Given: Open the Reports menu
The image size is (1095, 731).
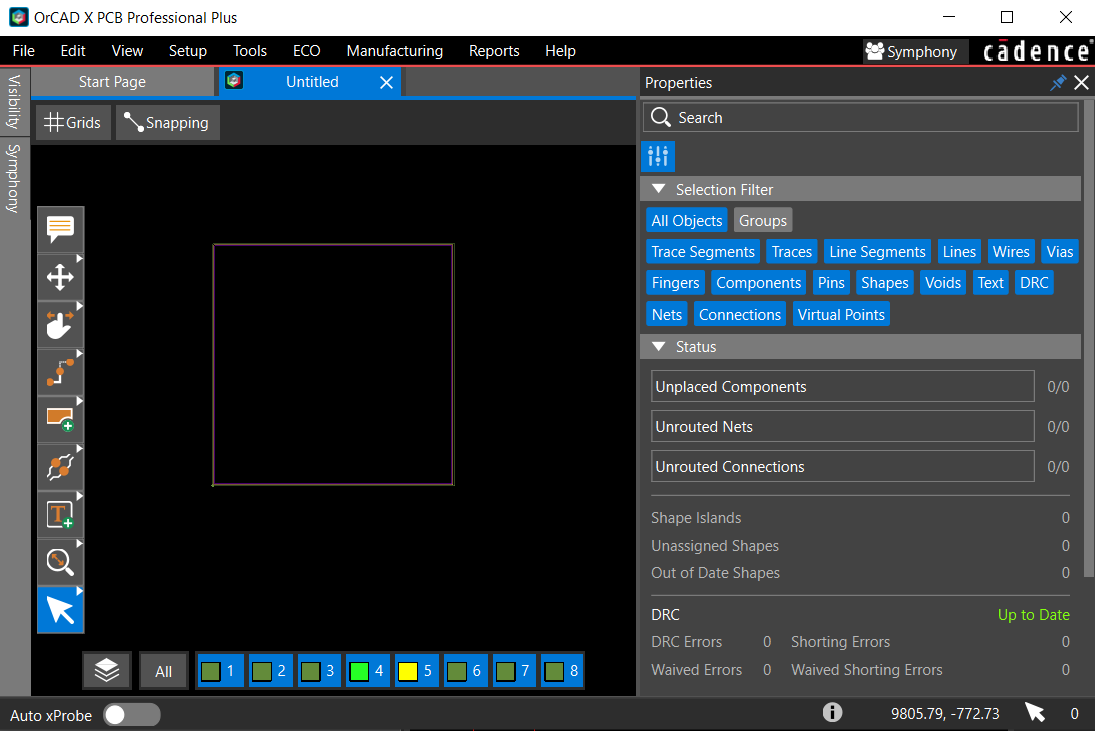Looking at the screenshot, I should 494,51.
